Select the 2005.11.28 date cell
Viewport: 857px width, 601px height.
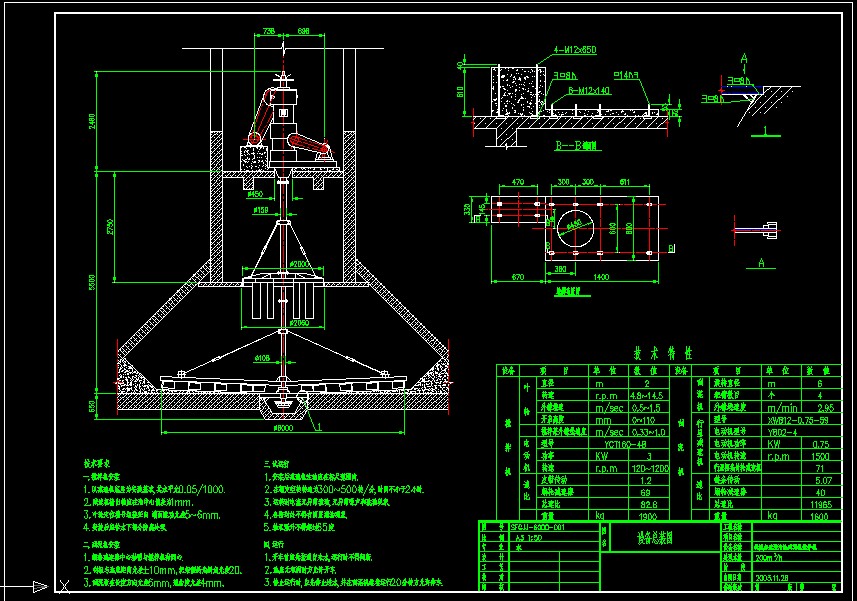click(x=774, y=578)
